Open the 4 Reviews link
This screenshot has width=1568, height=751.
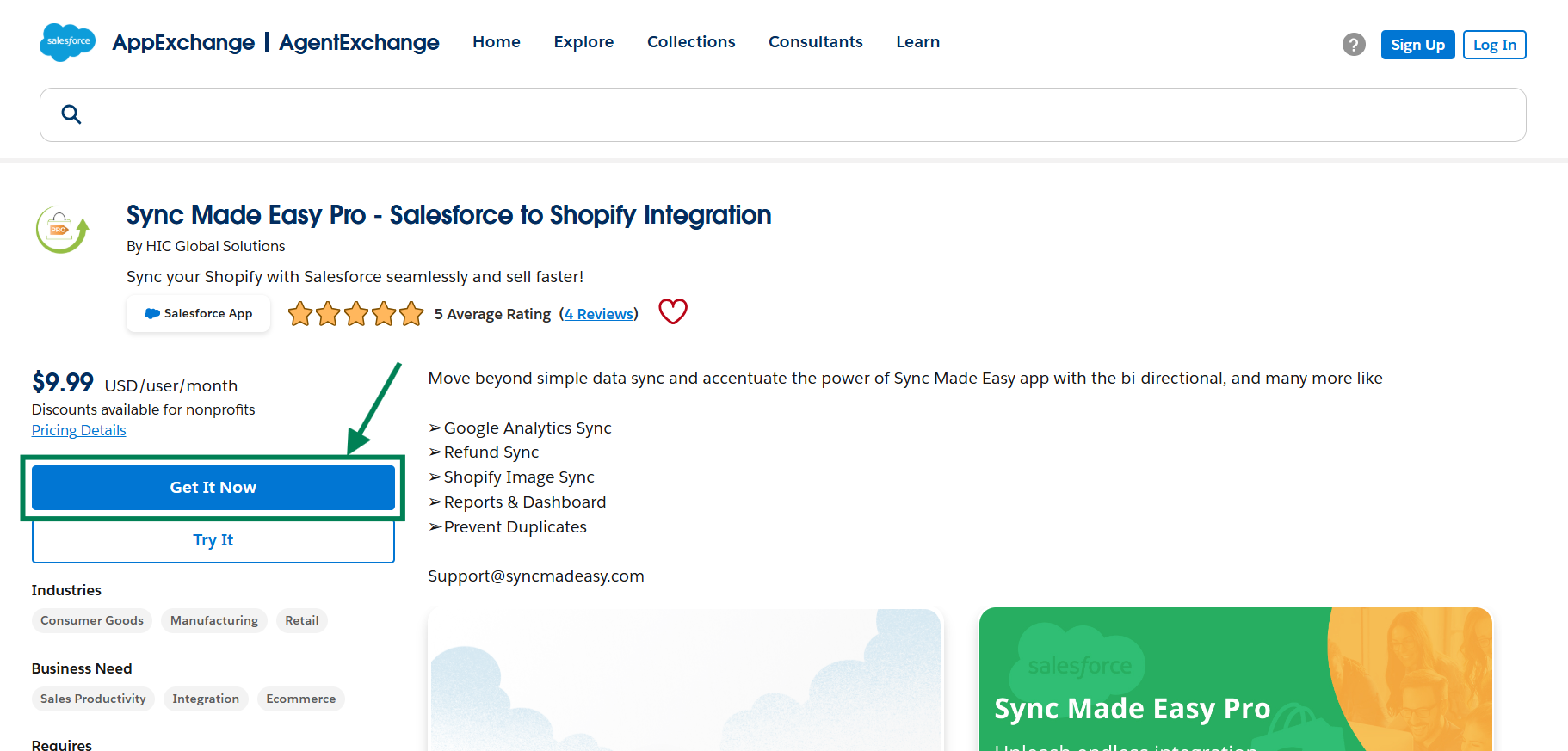[599, 314]
